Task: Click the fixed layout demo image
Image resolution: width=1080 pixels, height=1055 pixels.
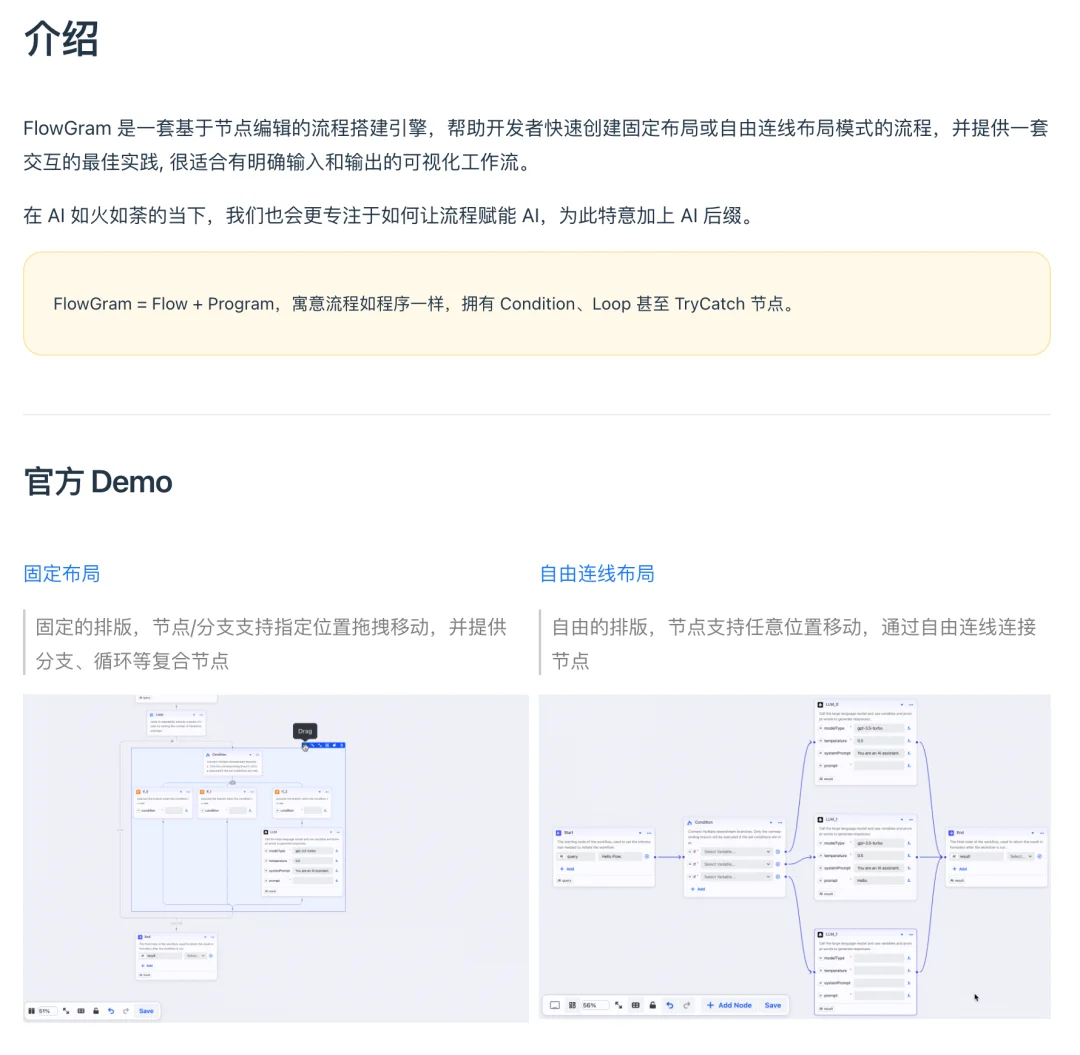Action: (x=276, y=858)
